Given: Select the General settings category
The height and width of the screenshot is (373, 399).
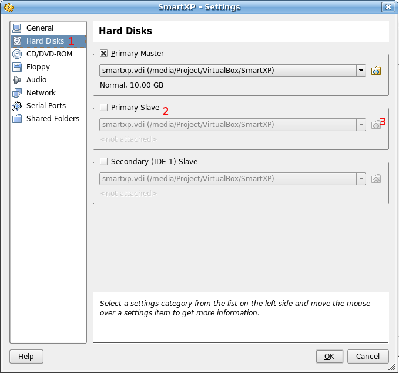Looking at the screenshot, I should (x=48, y=28).
